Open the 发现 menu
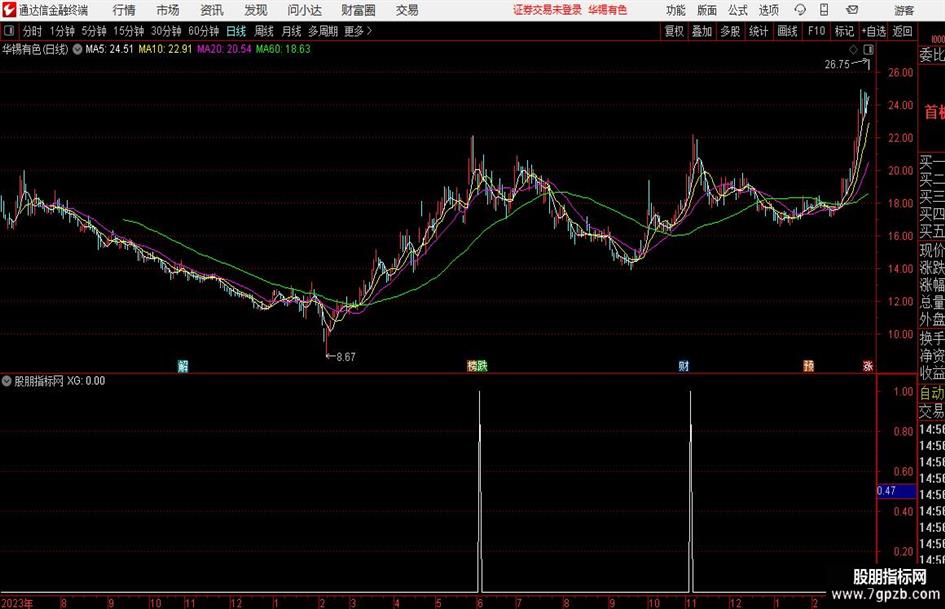The width and height of the screenshot is (945, 609). coord(256,10)
